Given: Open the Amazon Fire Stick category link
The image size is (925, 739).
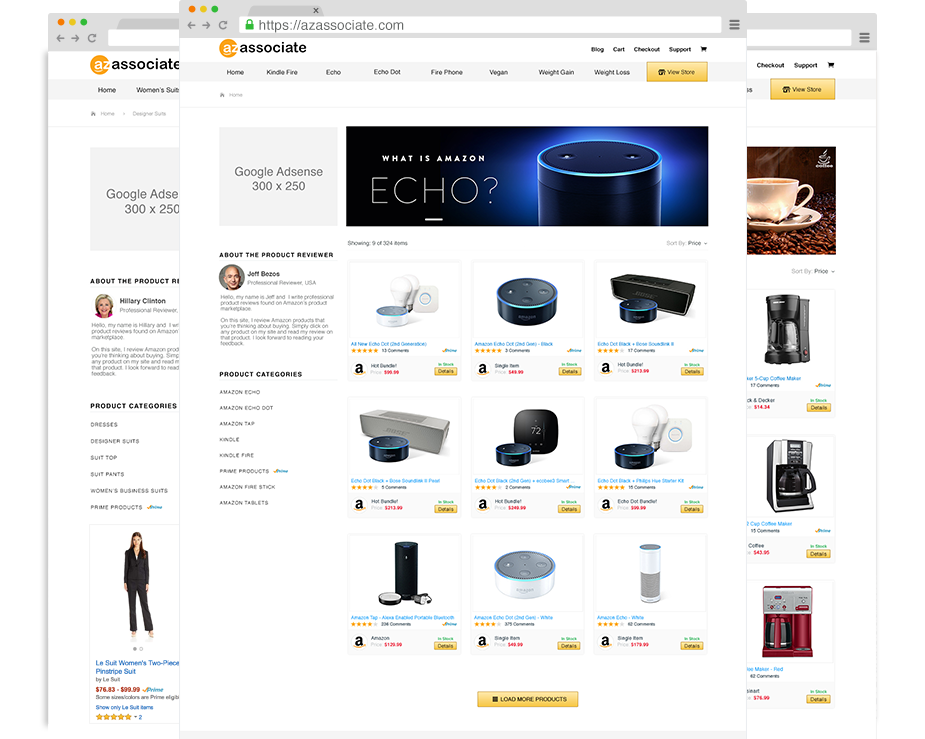Looking at the screenshot, I should (247, 487).
